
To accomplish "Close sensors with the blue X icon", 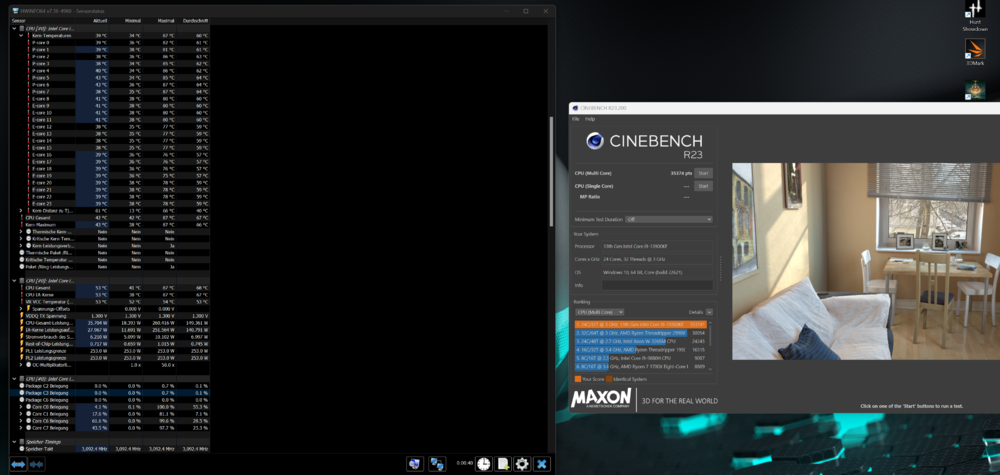I will click(x=541, y=464).
